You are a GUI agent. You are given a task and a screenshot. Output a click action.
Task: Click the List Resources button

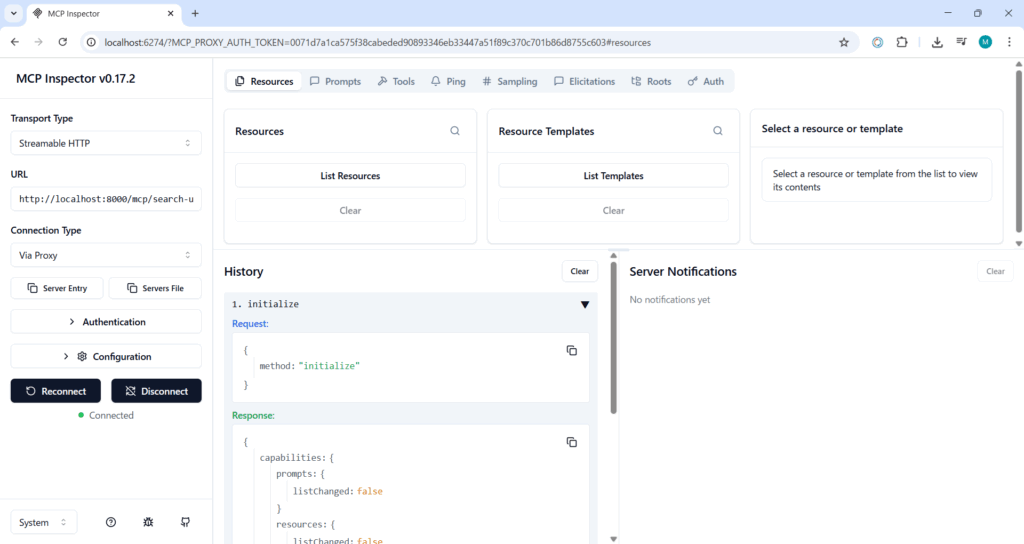[350, 176]
